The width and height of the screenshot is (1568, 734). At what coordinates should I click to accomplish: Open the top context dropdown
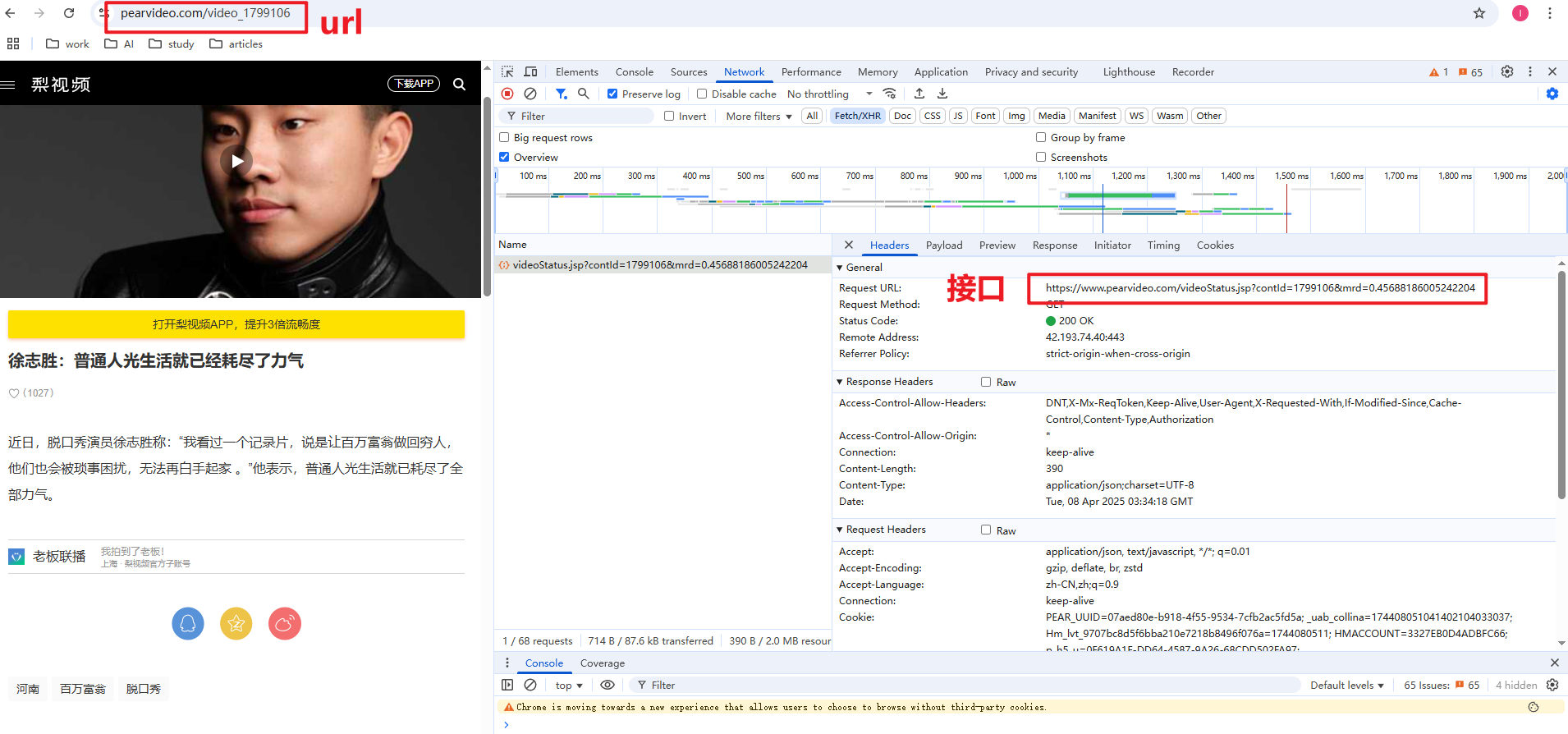pos(569,685)
